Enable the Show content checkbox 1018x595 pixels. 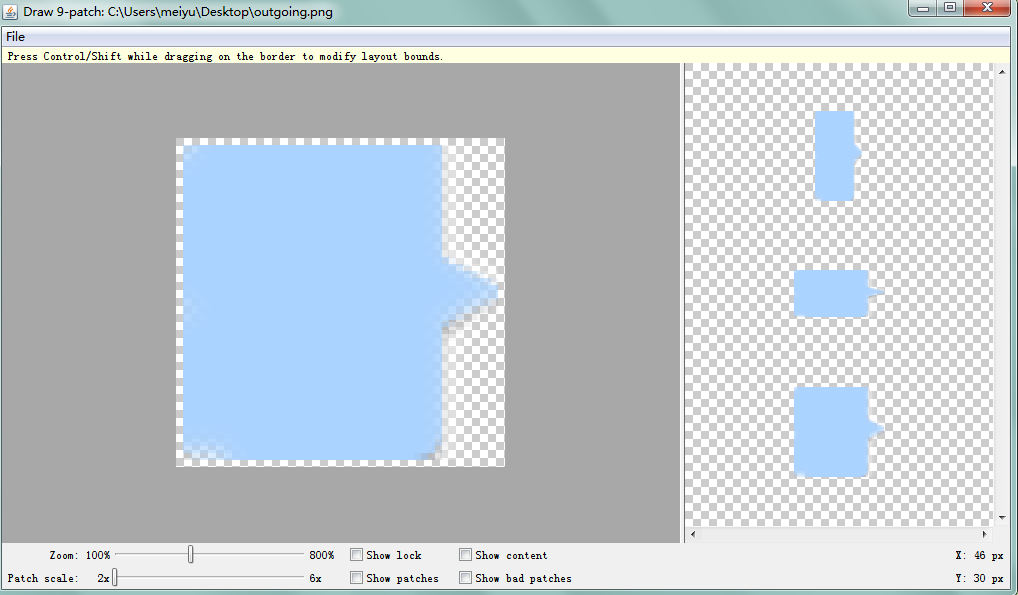[x=465, y=555]
